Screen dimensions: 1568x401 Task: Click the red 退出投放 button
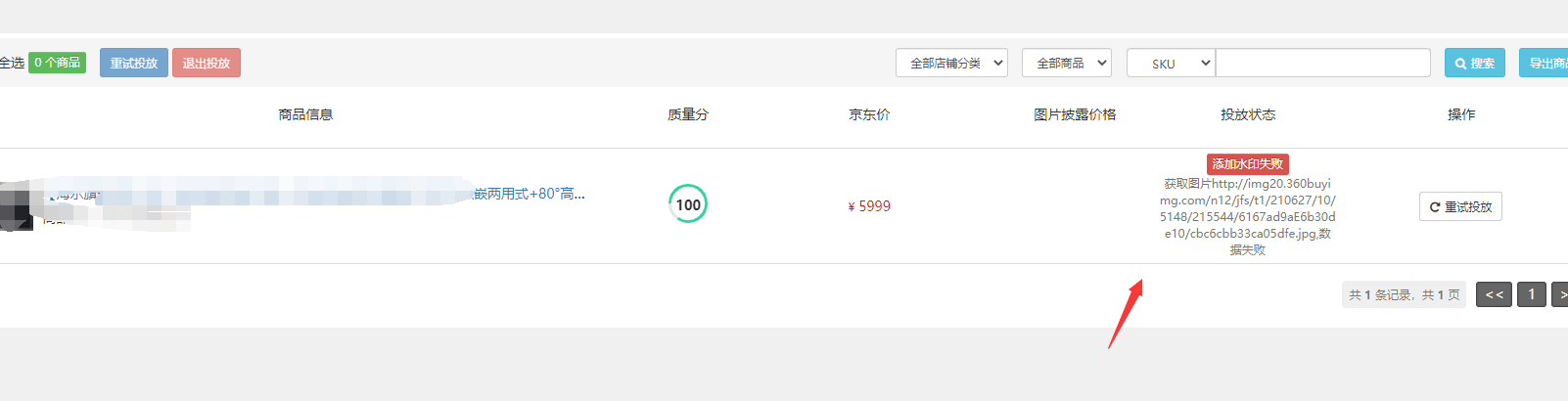click(207, 63)
